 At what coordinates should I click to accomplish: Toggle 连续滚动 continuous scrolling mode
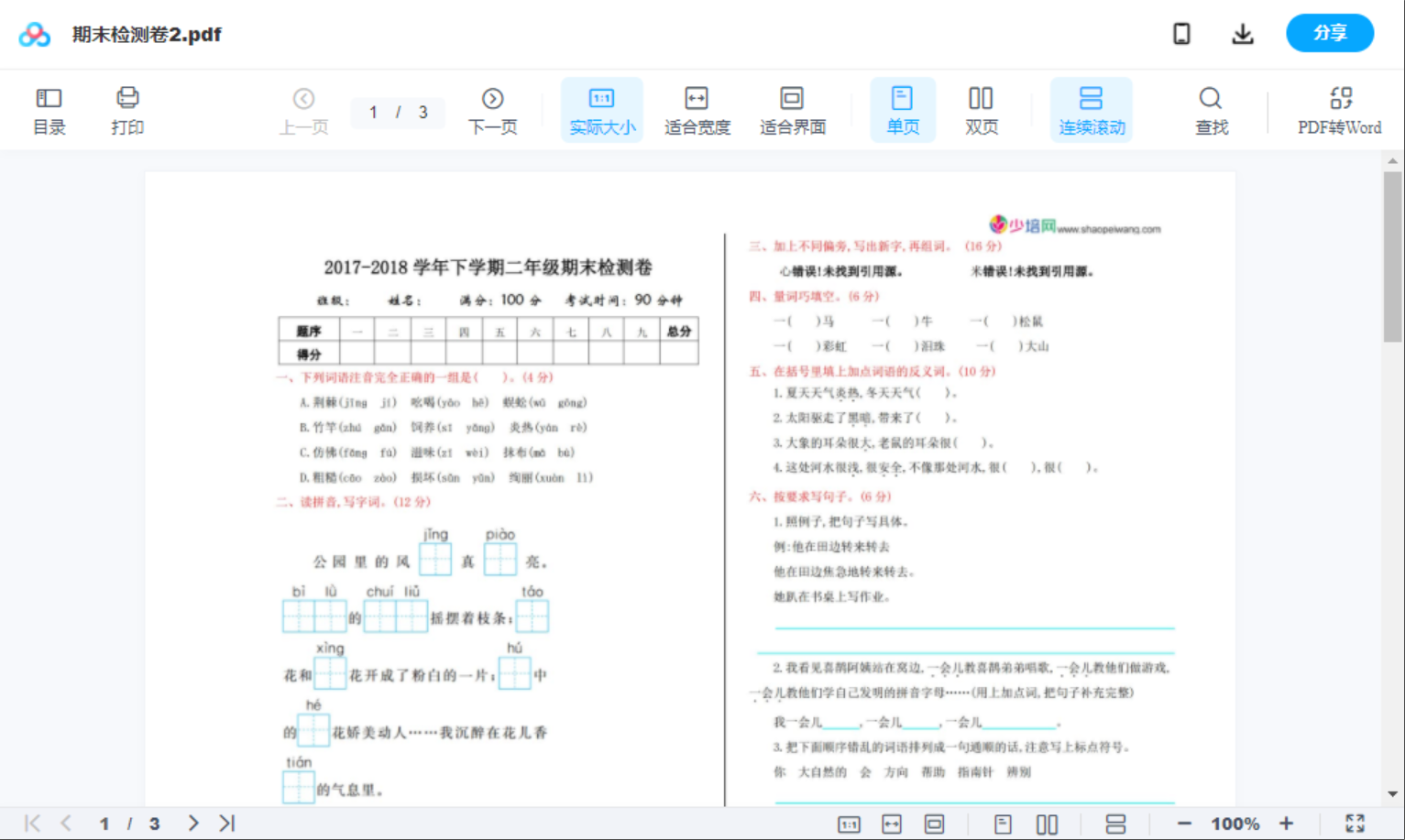point(1091,111)
